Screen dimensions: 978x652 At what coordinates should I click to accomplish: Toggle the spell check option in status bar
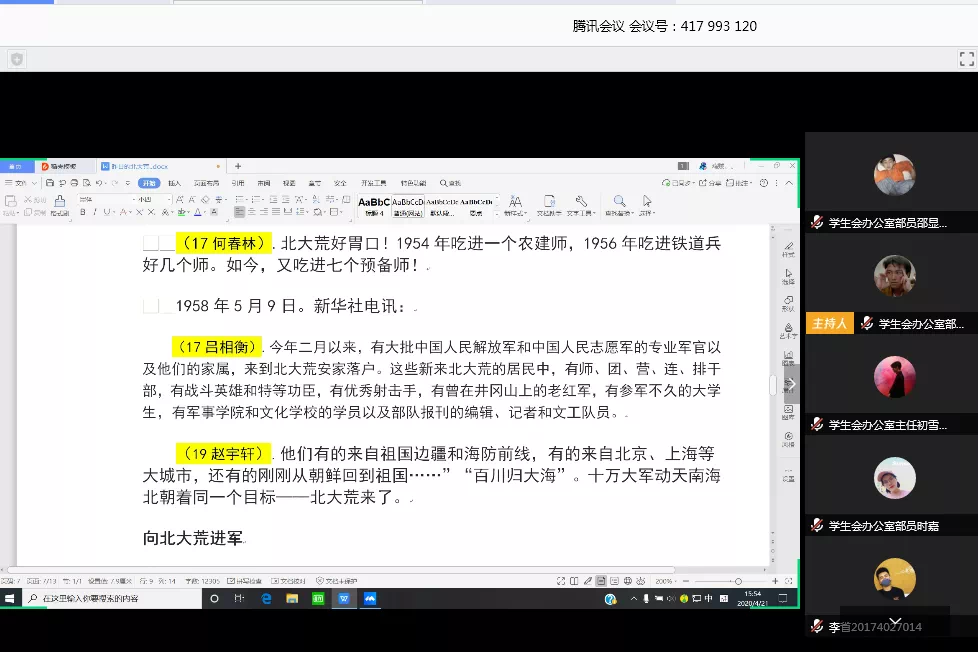(246, 581)
